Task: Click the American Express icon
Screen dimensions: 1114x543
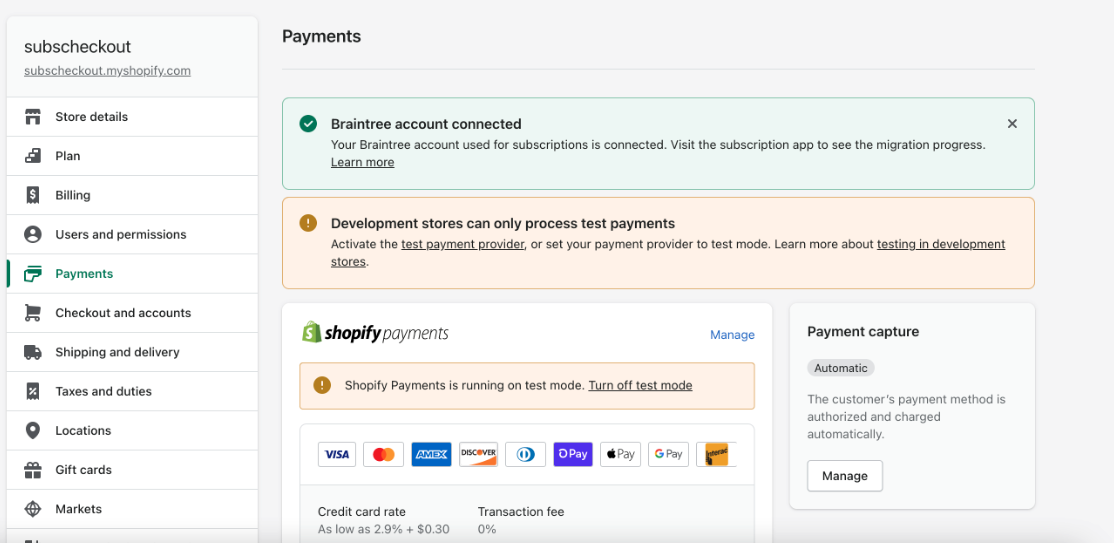Action: click(x=431, y=454)
